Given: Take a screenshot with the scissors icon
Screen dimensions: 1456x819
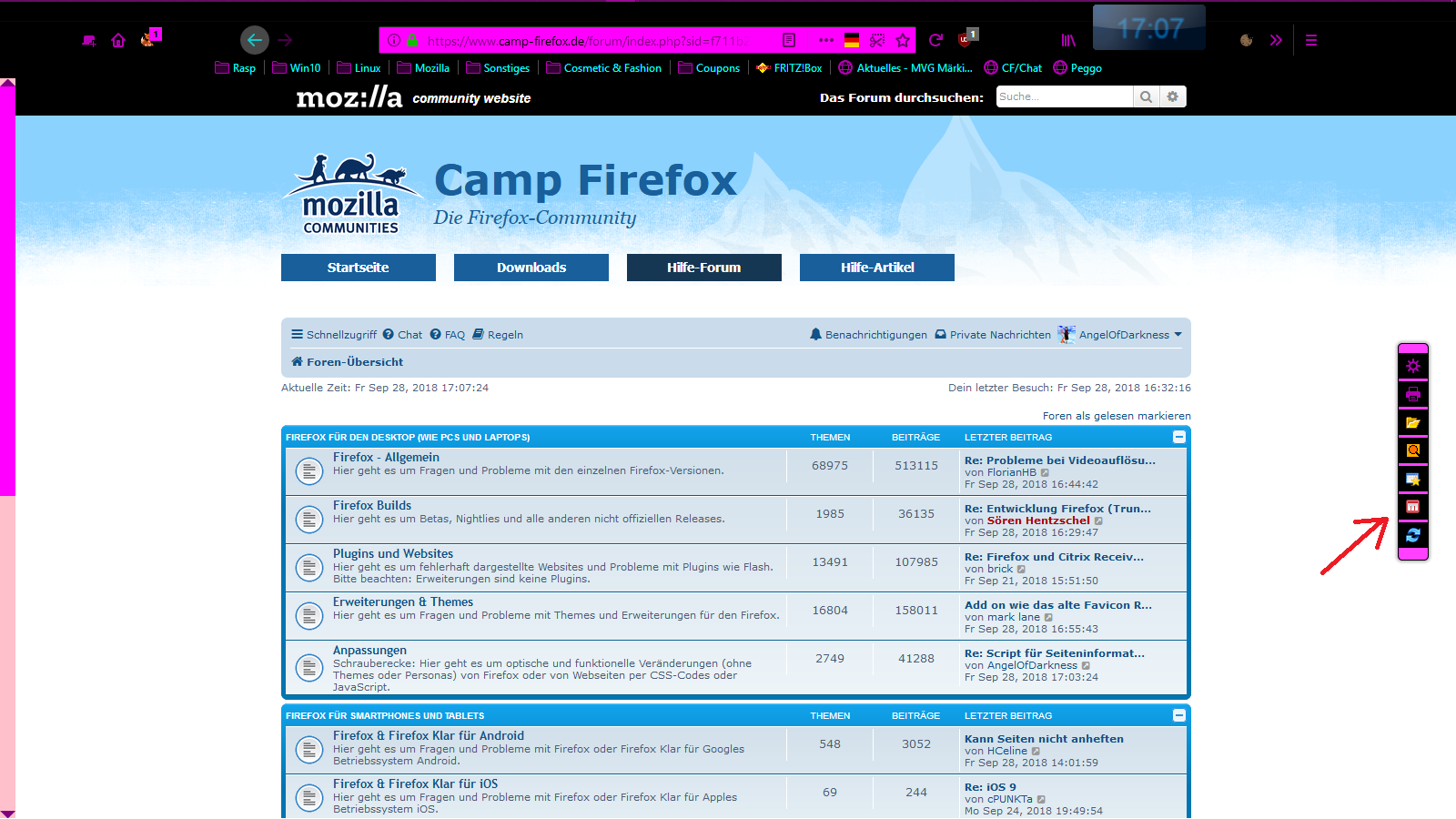Looking at the screenshot, I should coord(877,40).
